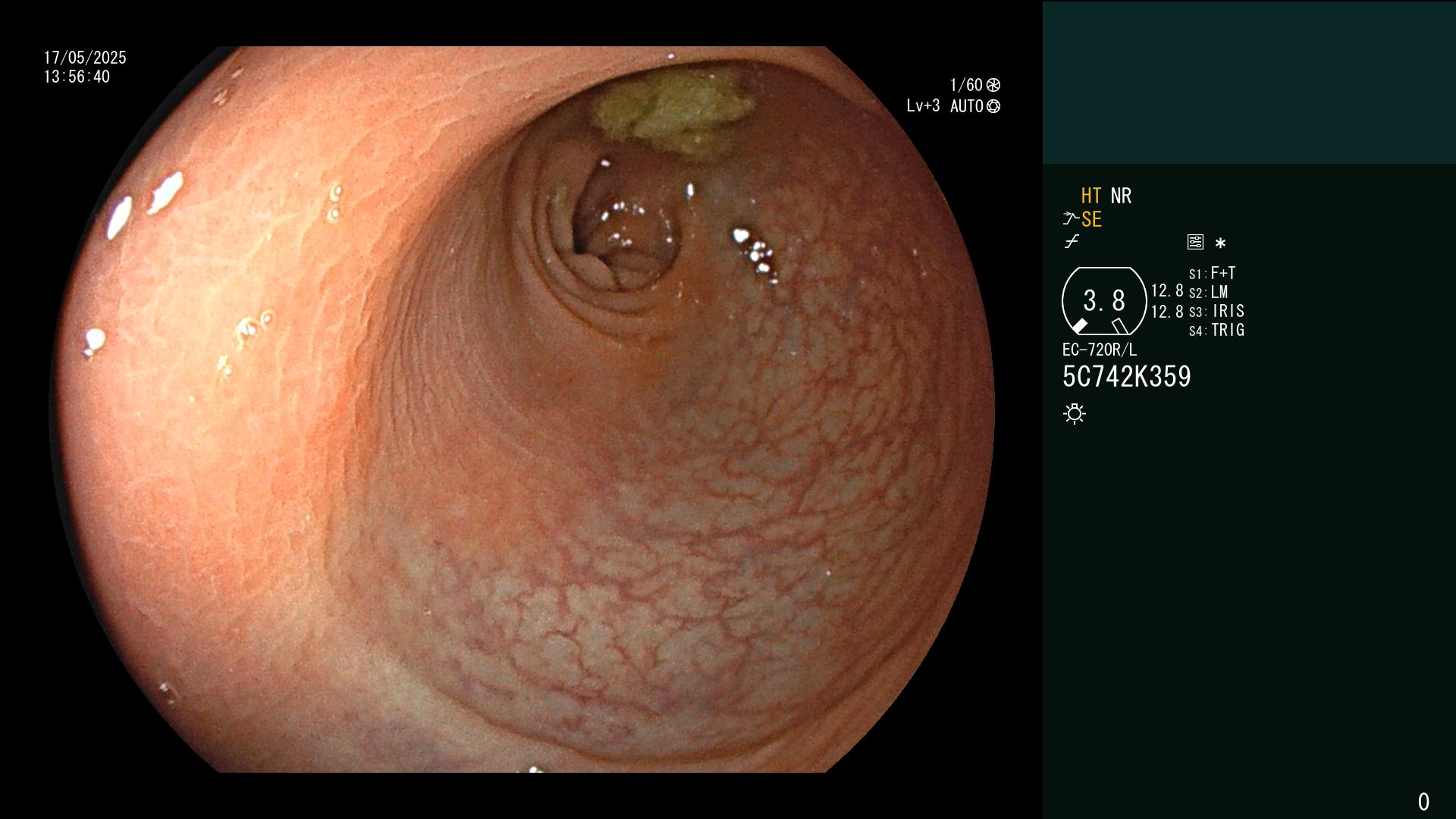Select the S1: F+T switch assignment
This screenshot has width=1456, height=819.
(x=1212, y=273)
